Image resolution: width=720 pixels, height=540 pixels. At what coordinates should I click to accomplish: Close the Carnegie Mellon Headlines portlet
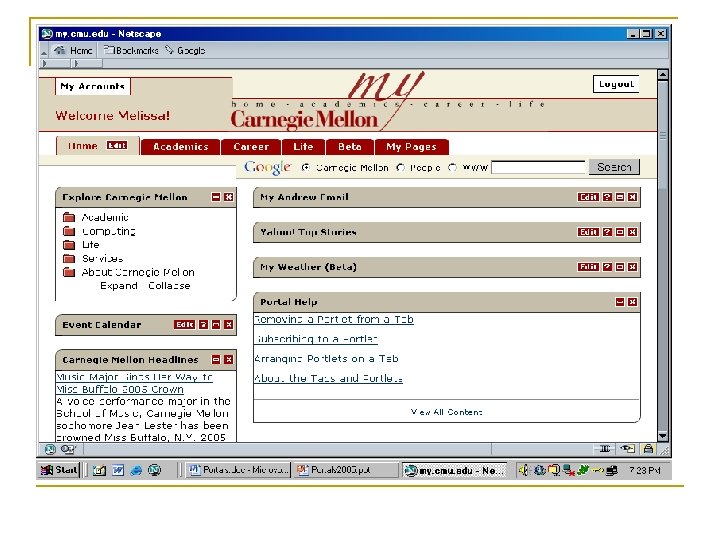tap(229, 360)
